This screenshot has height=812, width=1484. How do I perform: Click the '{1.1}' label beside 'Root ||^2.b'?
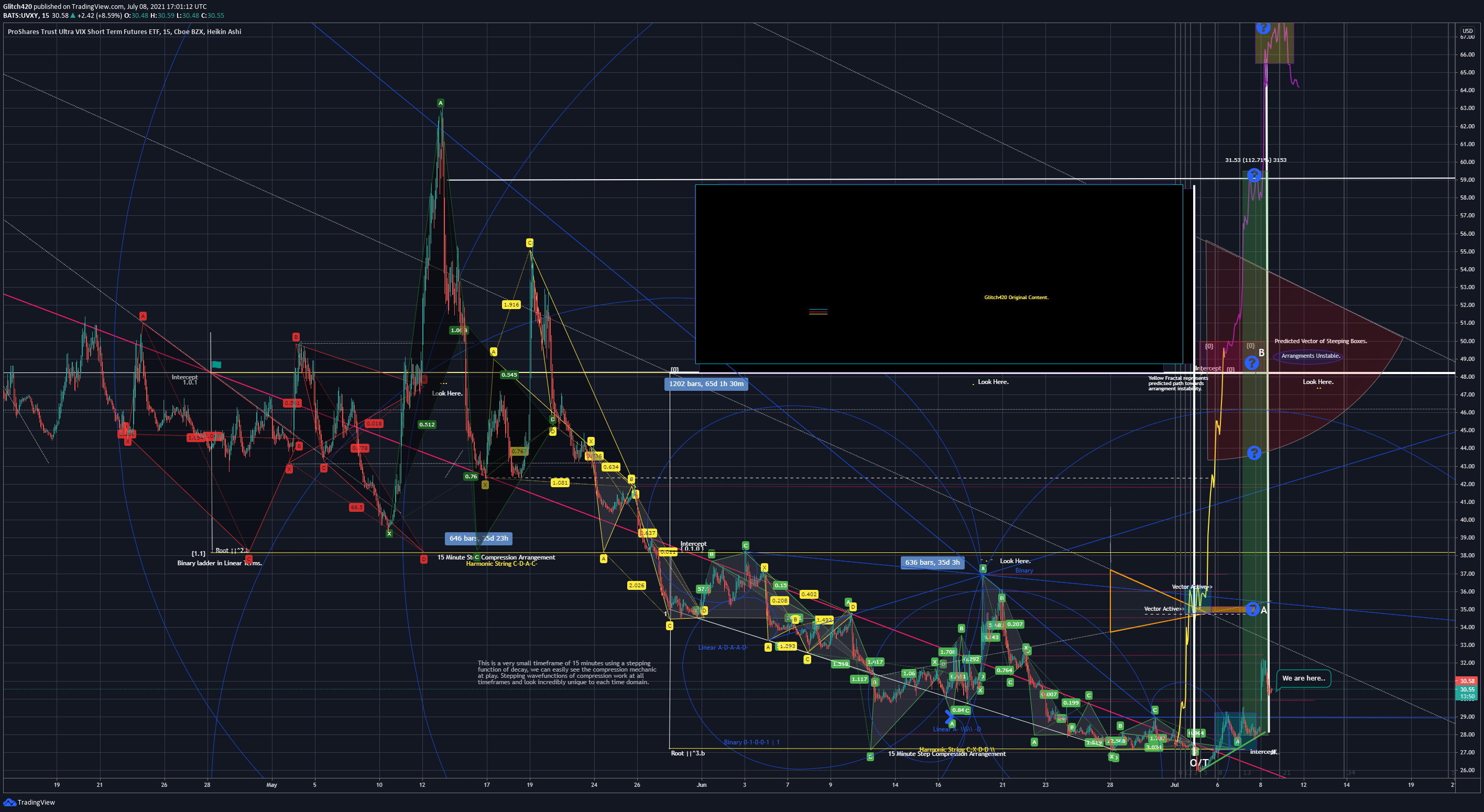tap(199, 553)
